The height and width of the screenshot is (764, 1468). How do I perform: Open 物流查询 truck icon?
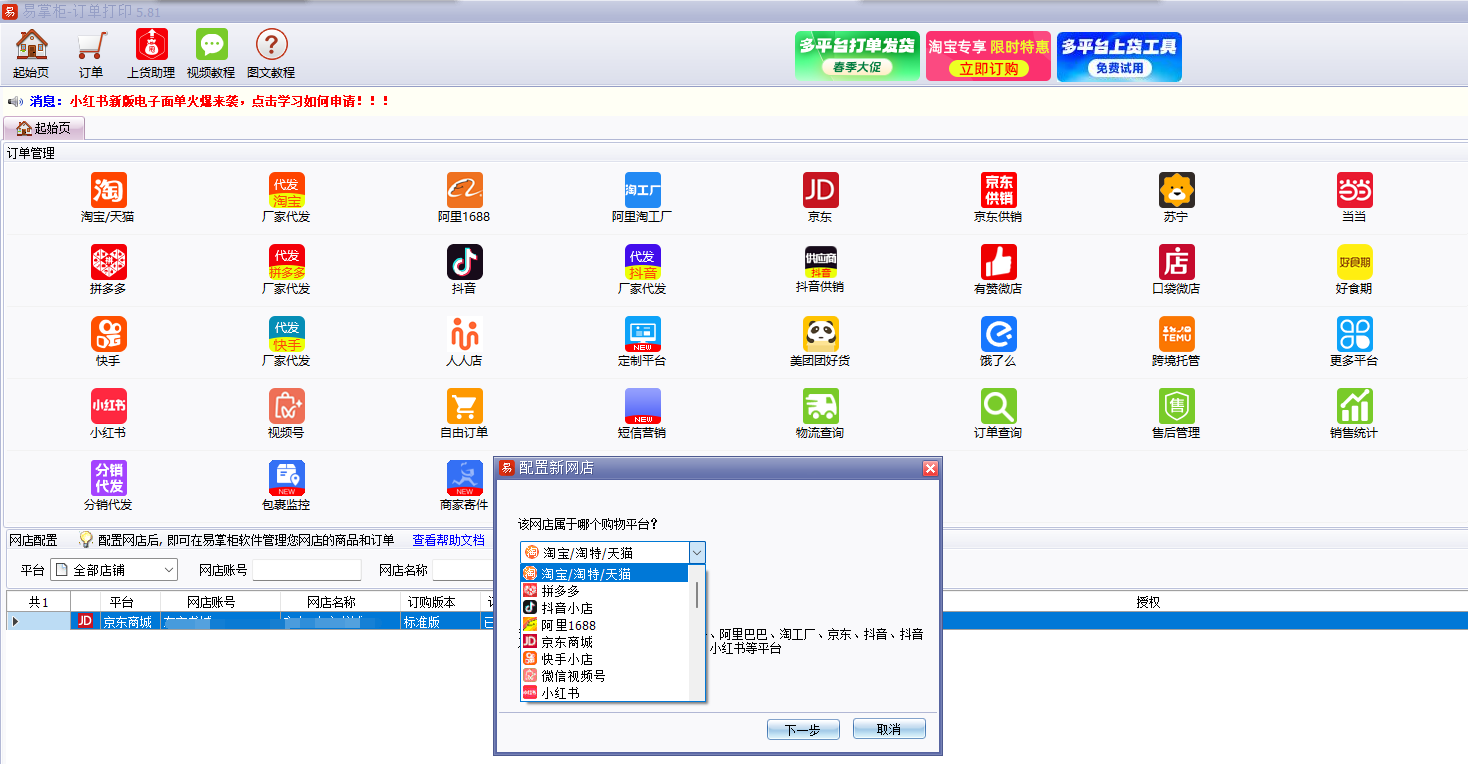point(820,406)
